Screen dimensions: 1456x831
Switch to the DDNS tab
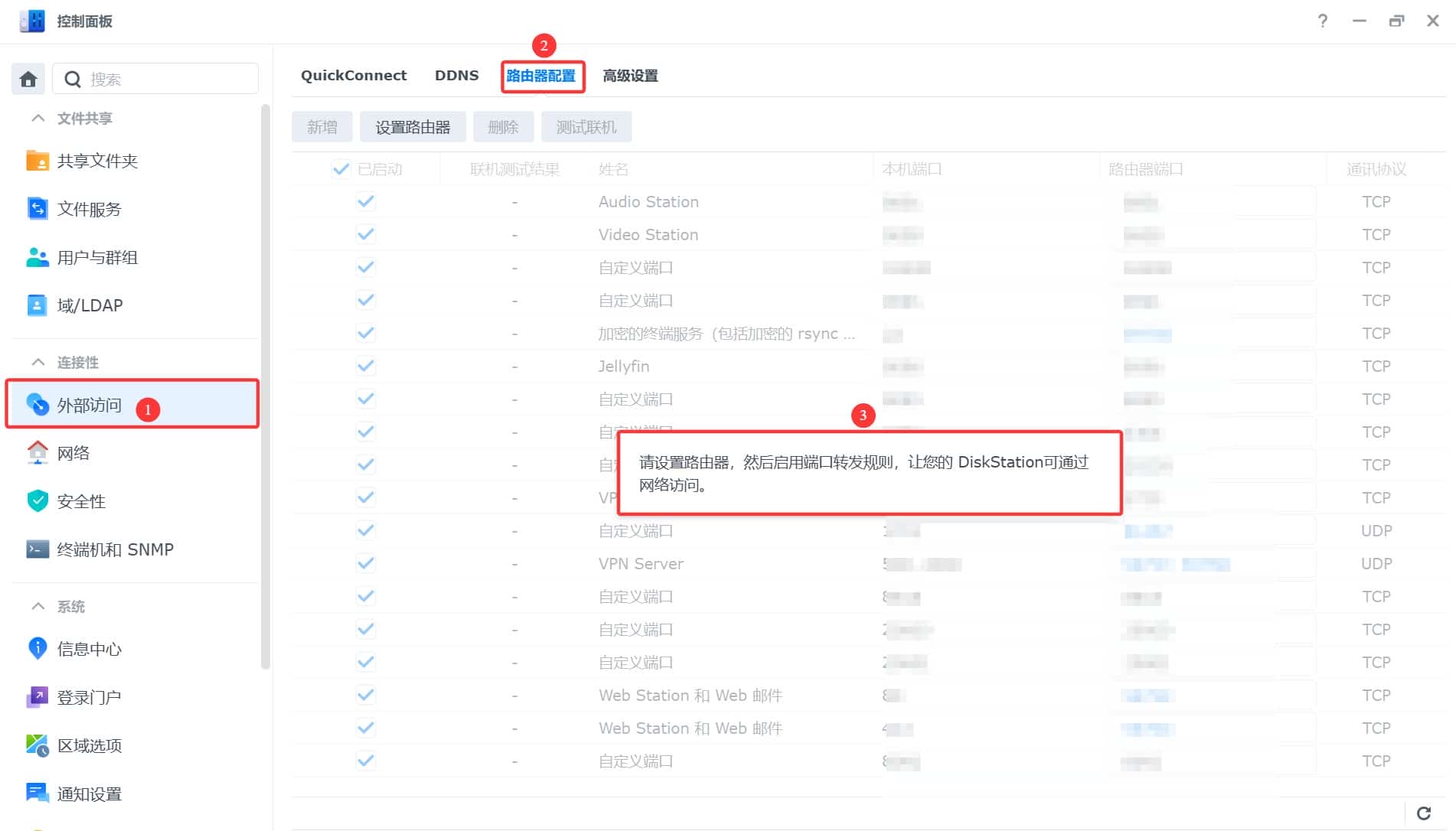coord(456,76)
